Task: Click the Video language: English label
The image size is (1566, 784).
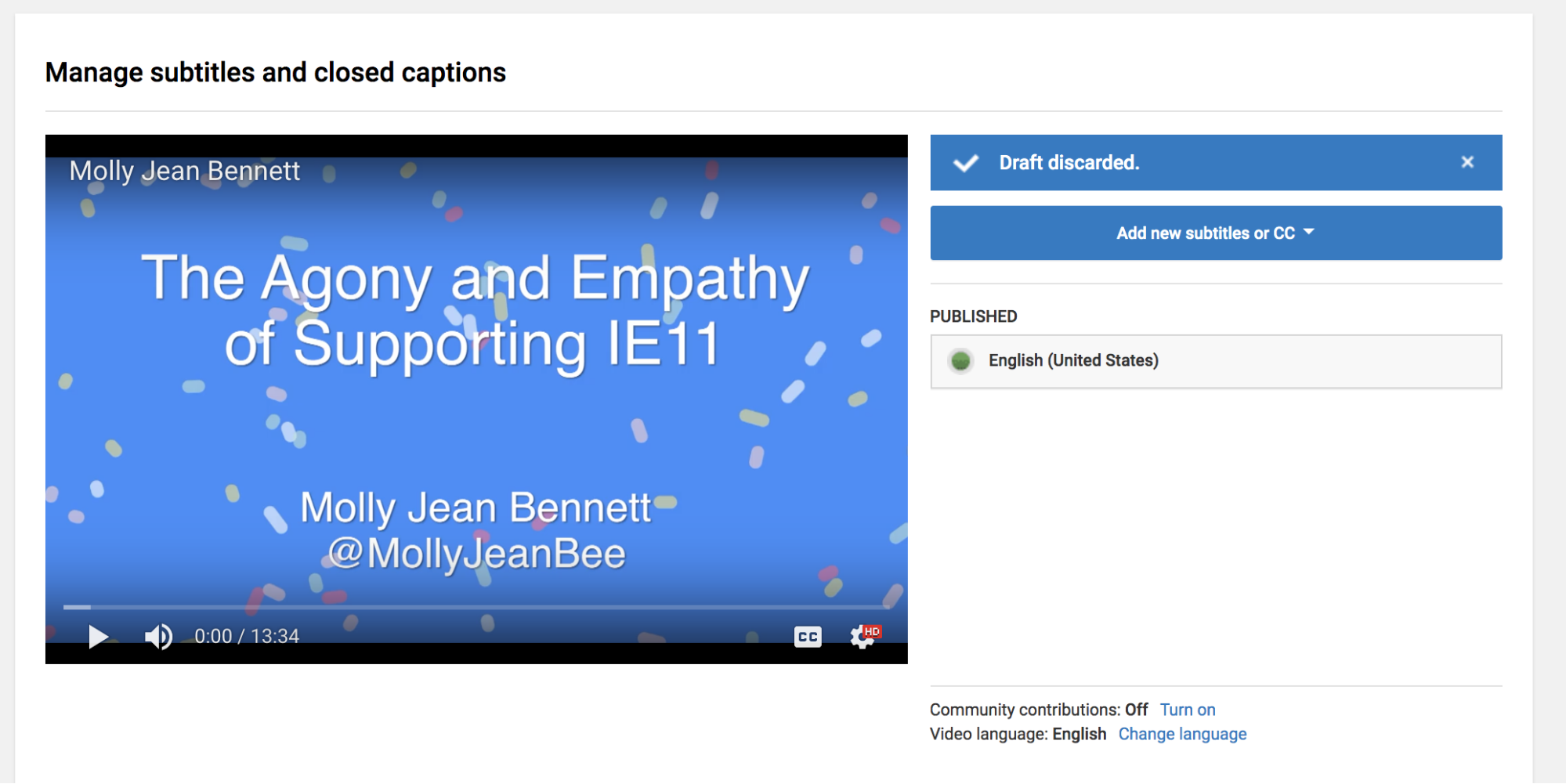Action: (x=1018, y=734)
